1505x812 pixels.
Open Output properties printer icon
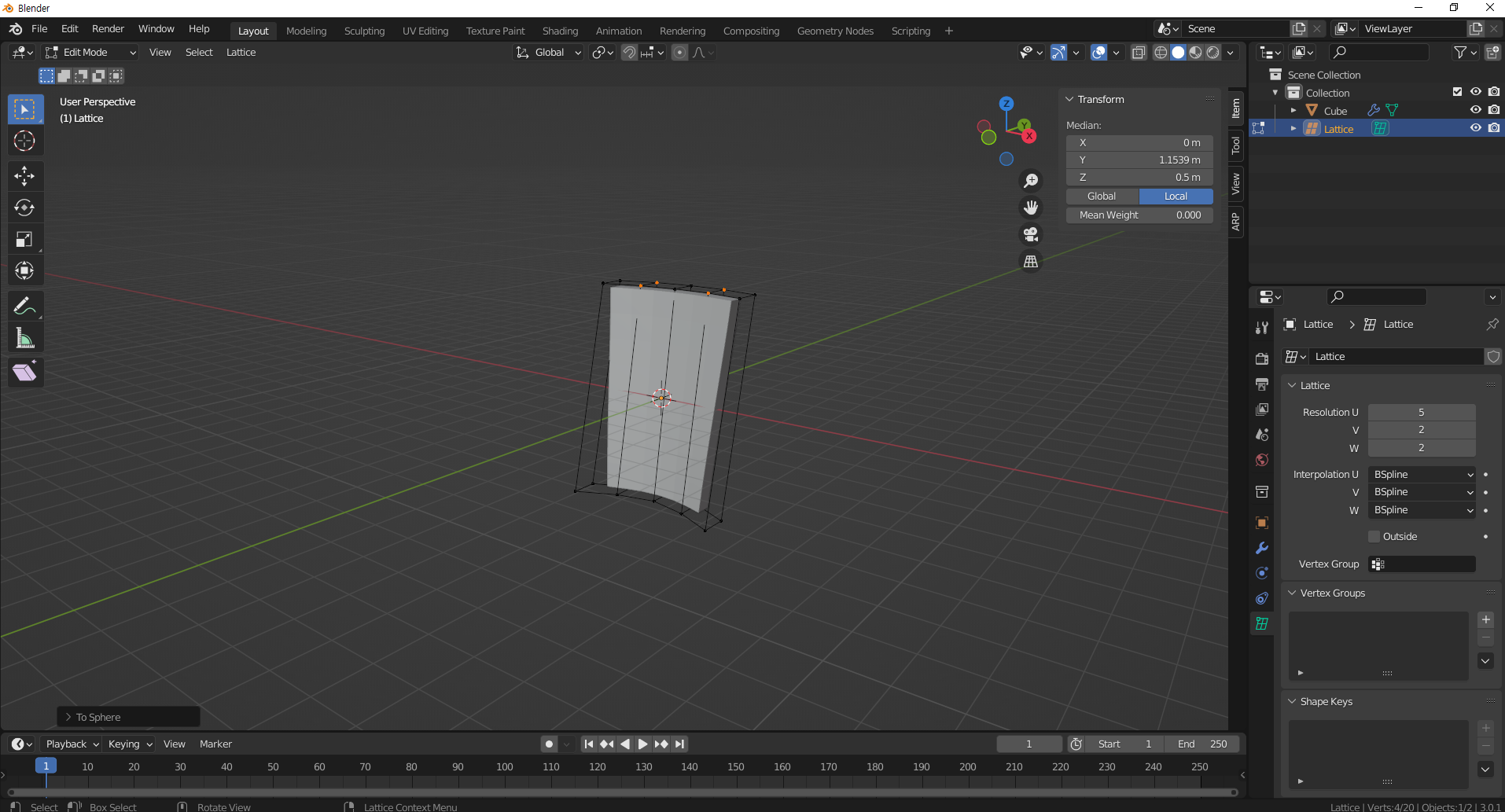[x=1262, y=384]
